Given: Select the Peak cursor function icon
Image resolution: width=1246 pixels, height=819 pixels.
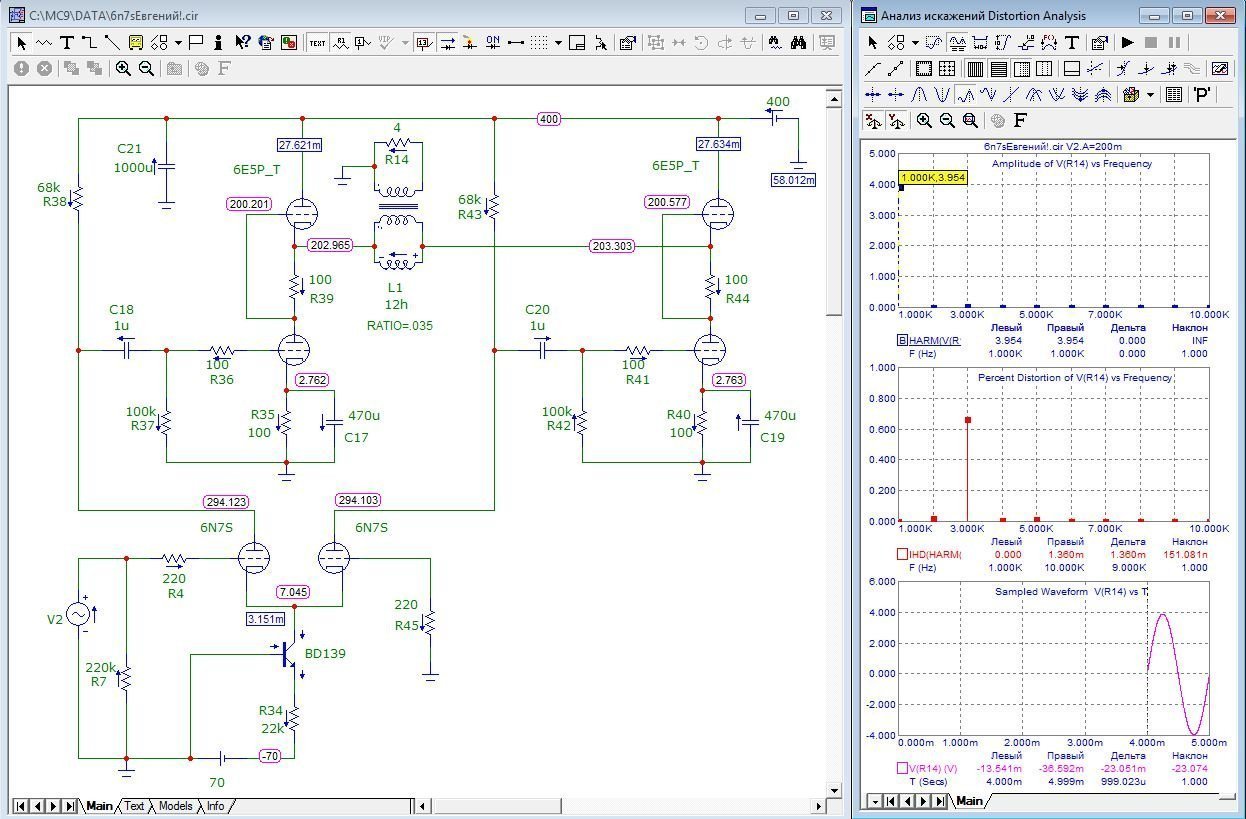Looking at the screenshot, I should 919,95.
